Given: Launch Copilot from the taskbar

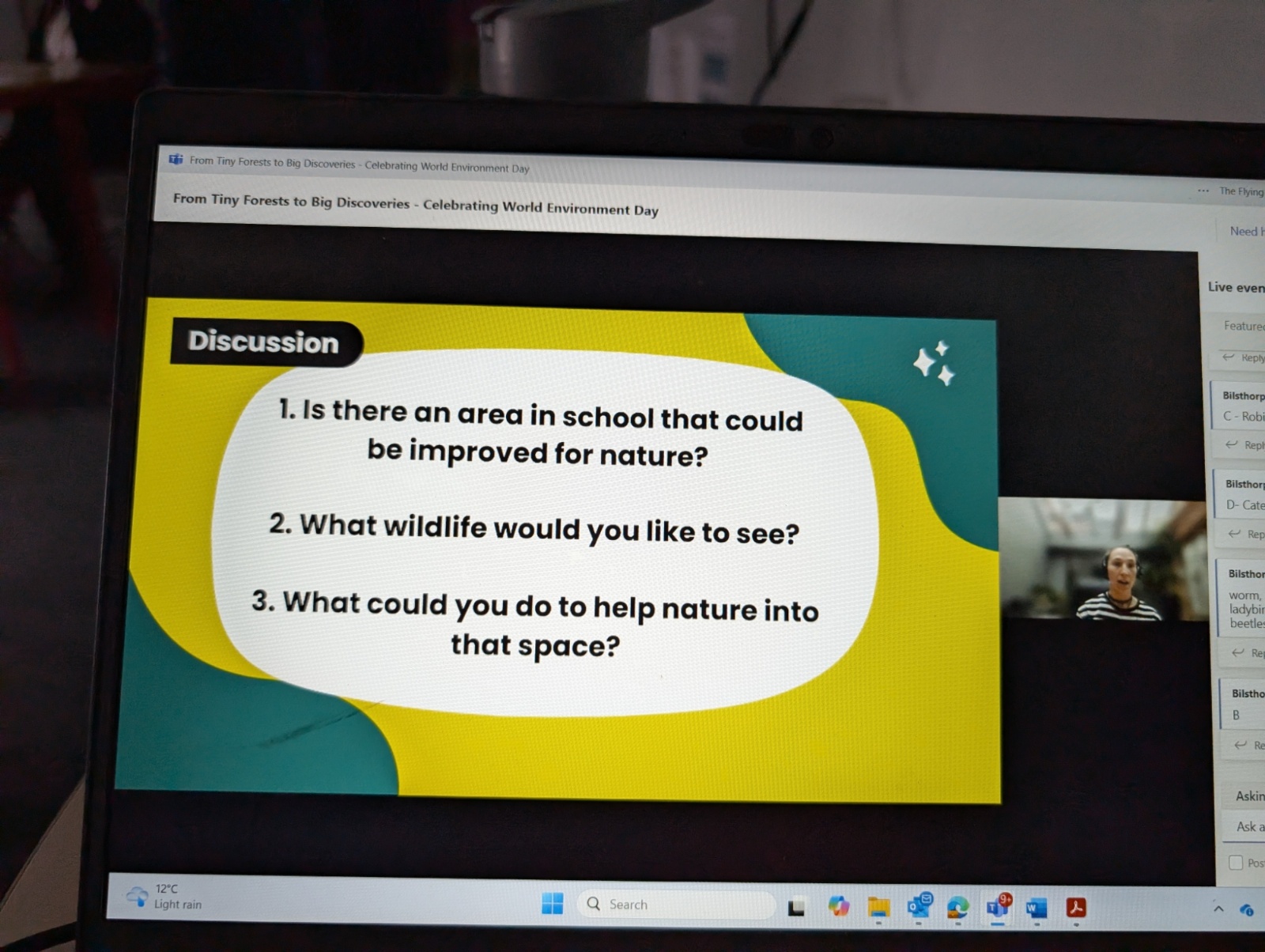Looking at the screenshot, I should click(838, 906).
